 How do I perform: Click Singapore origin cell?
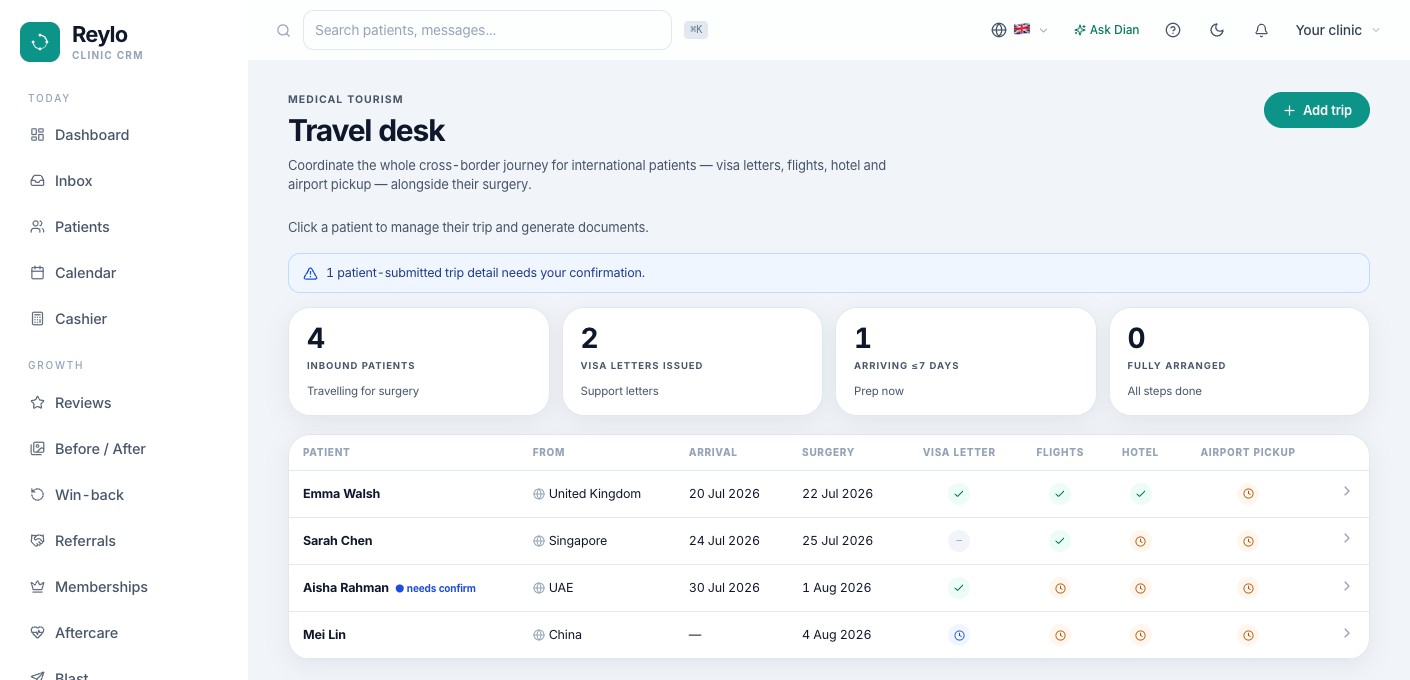pyautogui.click(x=570, y=541)
